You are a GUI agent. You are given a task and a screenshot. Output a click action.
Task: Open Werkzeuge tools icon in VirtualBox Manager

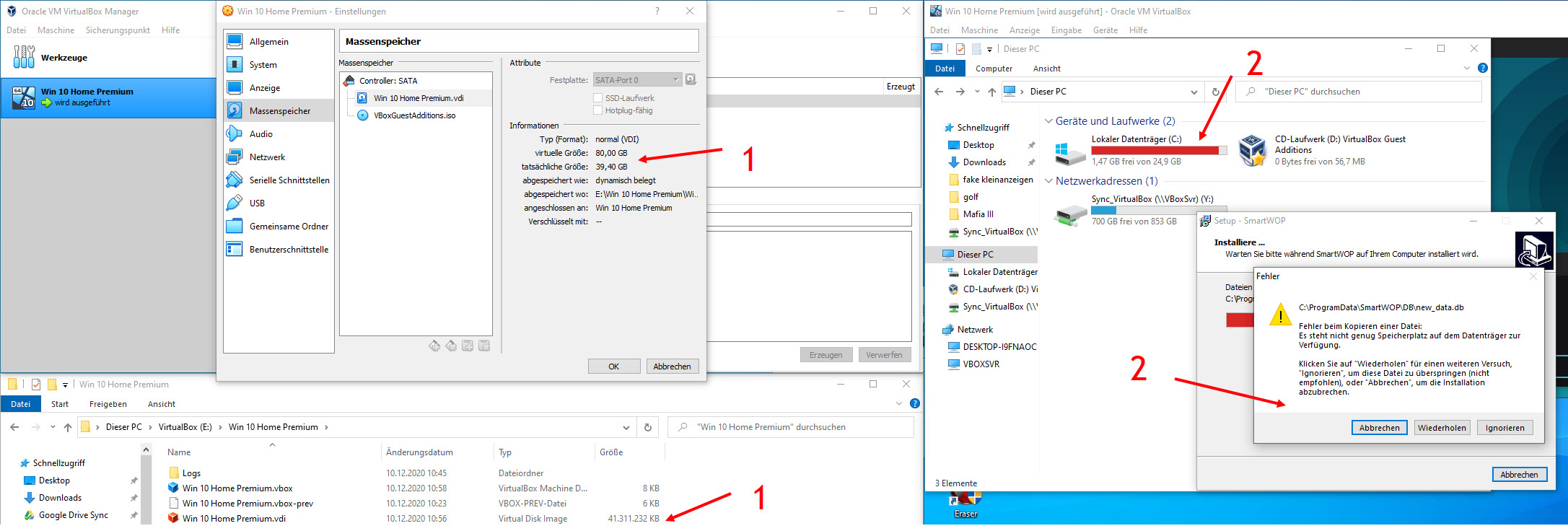click(24, 57)
